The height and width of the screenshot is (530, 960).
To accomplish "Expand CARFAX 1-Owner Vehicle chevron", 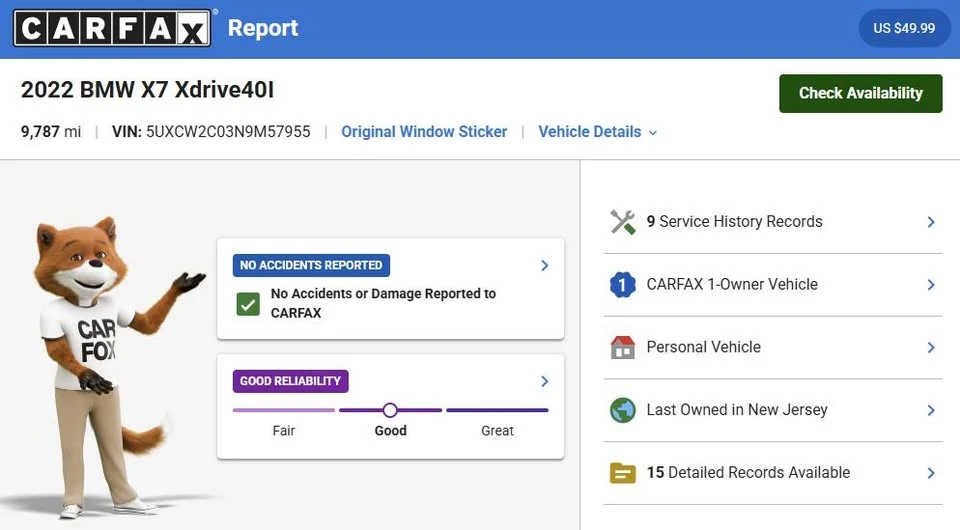I will click(x=931, y=285).
